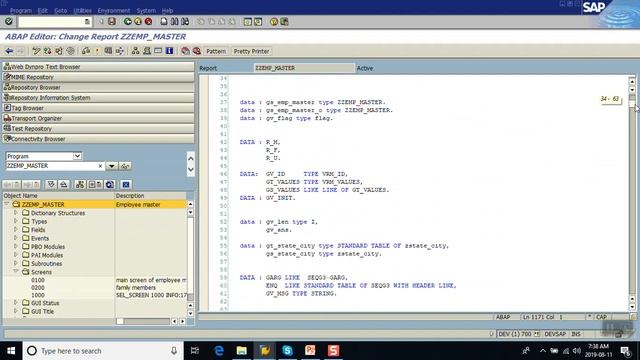Click the blue Help On information icon

pos(169,51)
